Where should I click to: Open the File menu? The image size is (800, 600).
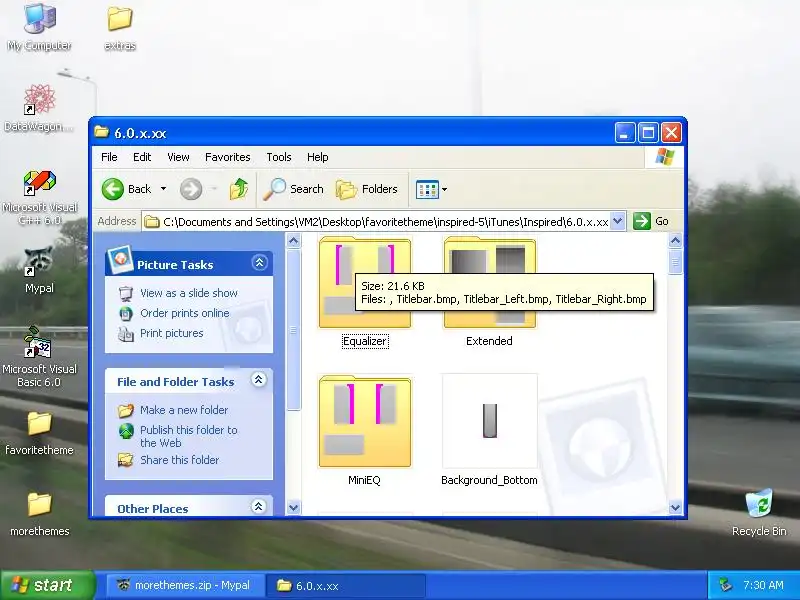tap(109, 157)
